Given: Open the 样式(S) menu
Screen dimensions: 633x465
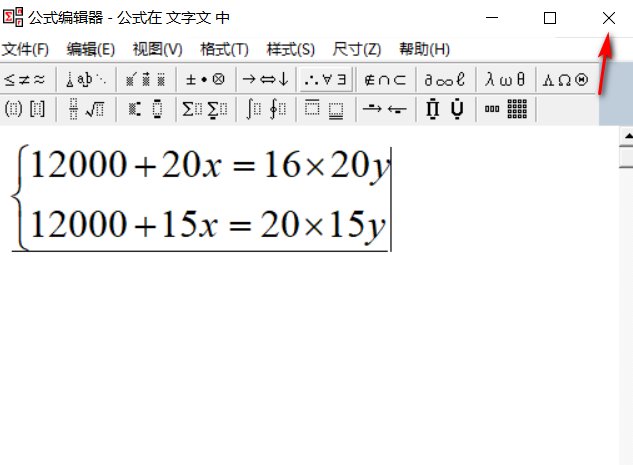Looking at the screenshot, I should pyautogui.click(x=291, y=49).
